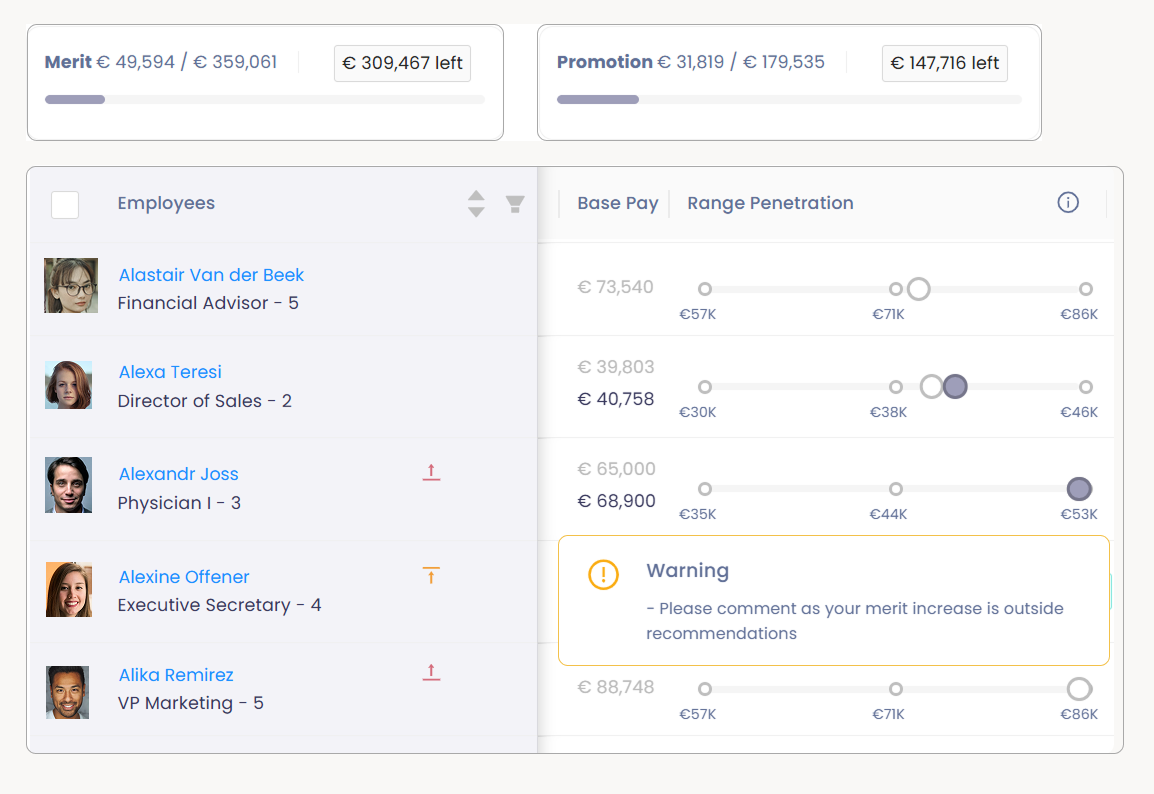Click Alexandr Joss's marker at €53K

tap(1079, 489)
